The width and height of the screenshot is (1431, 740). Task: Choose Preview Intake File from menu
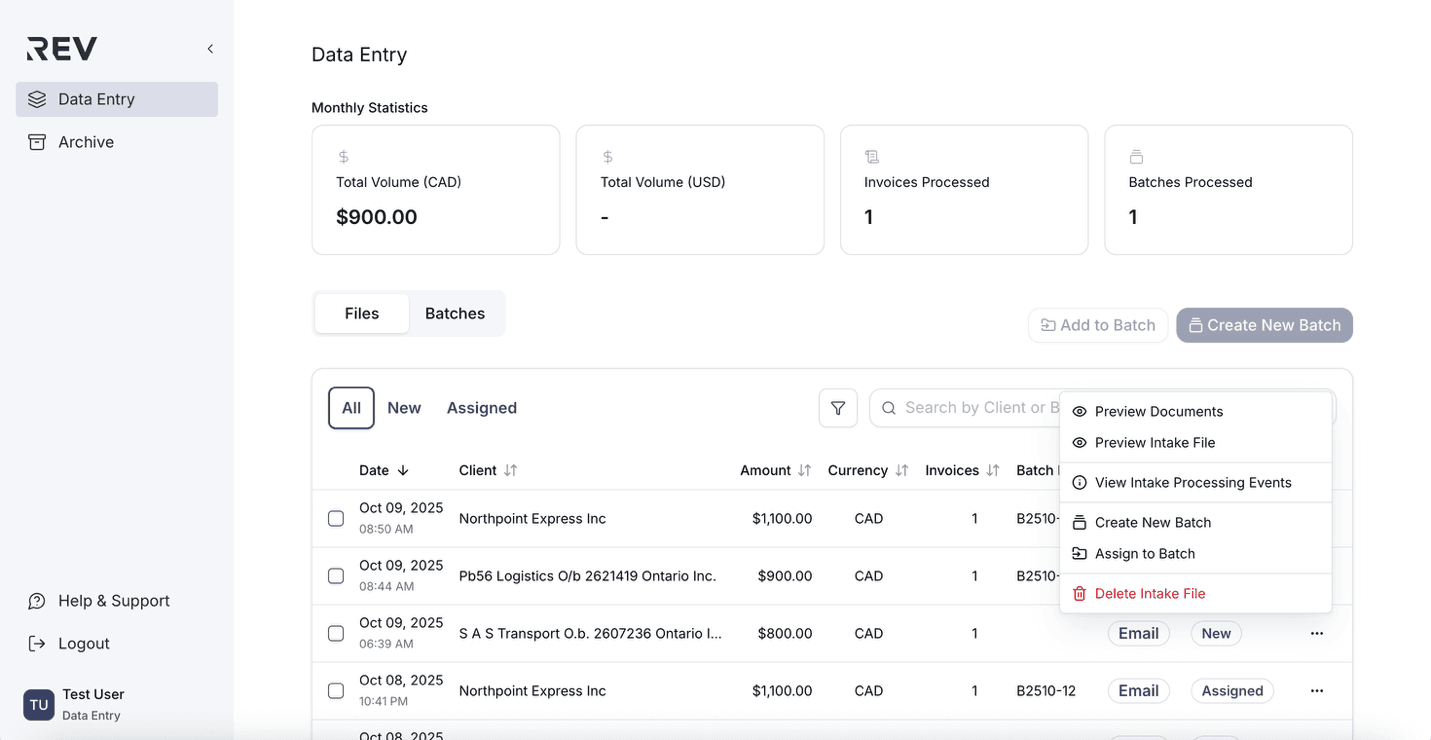[x=1155, y=443]
